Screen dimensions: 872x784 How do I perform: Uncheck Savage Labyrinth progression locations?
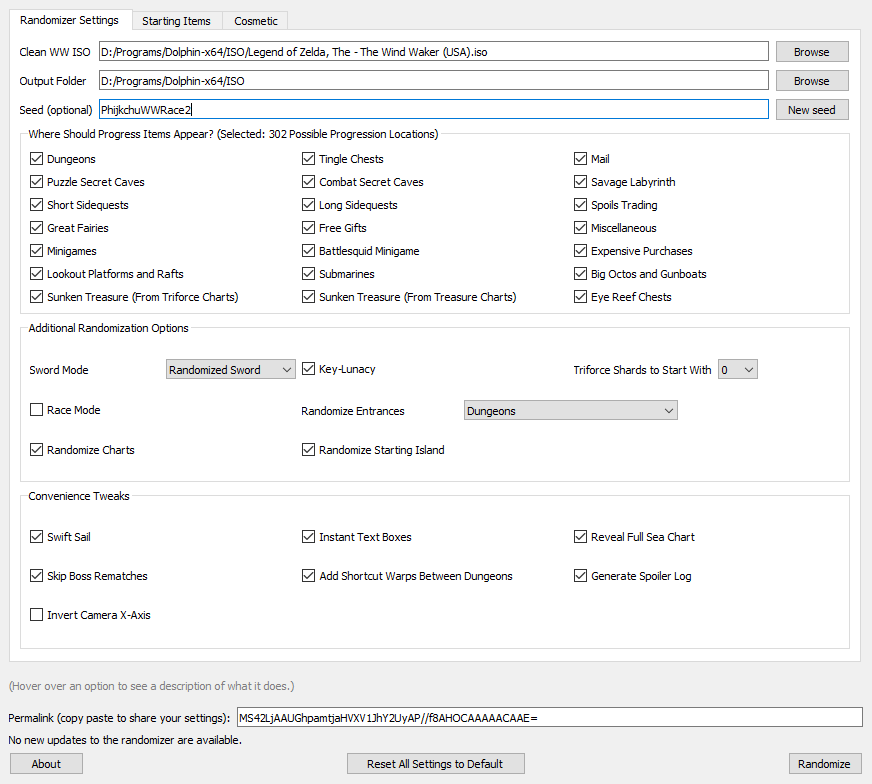[x=580, y=182]
